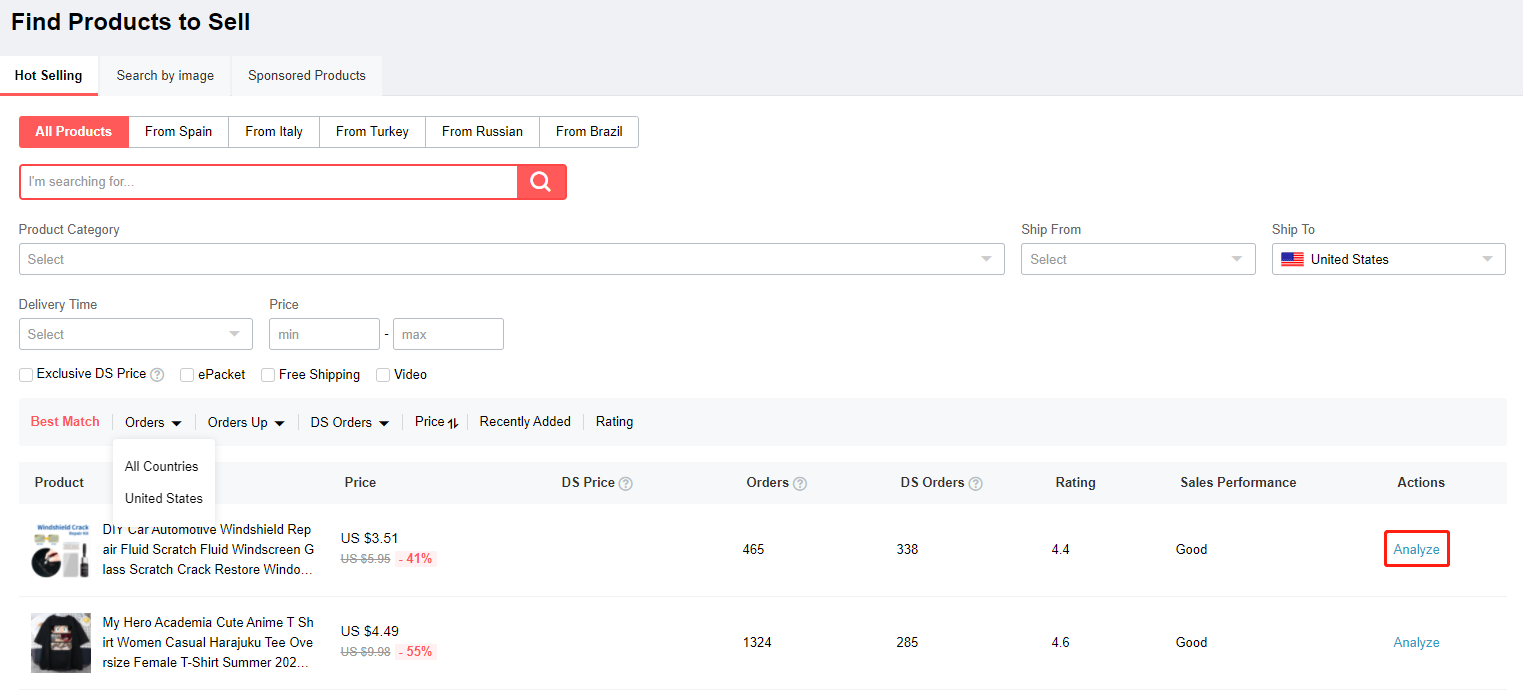Click Analyze for the windshield repair product
Image resolution: width=1523 pixels, height=693 pixels.
click(x=1416, y=550)
